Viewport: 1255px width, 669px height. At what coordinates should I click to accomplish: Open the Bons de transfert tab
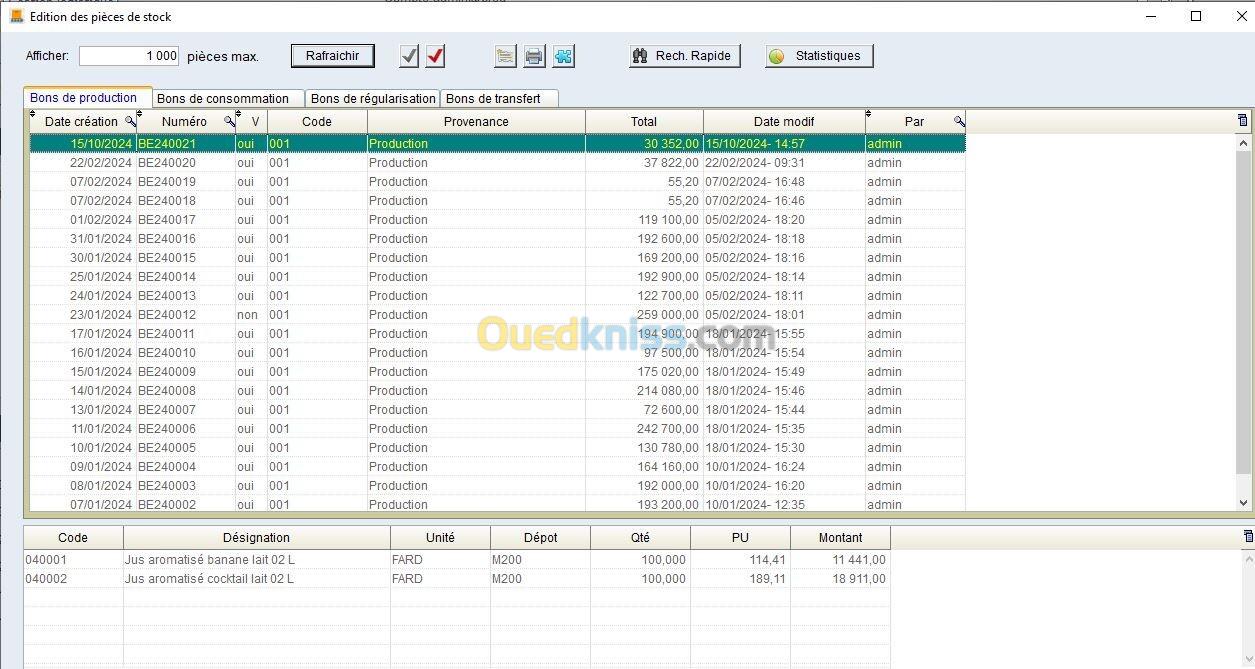coord(493,98)
